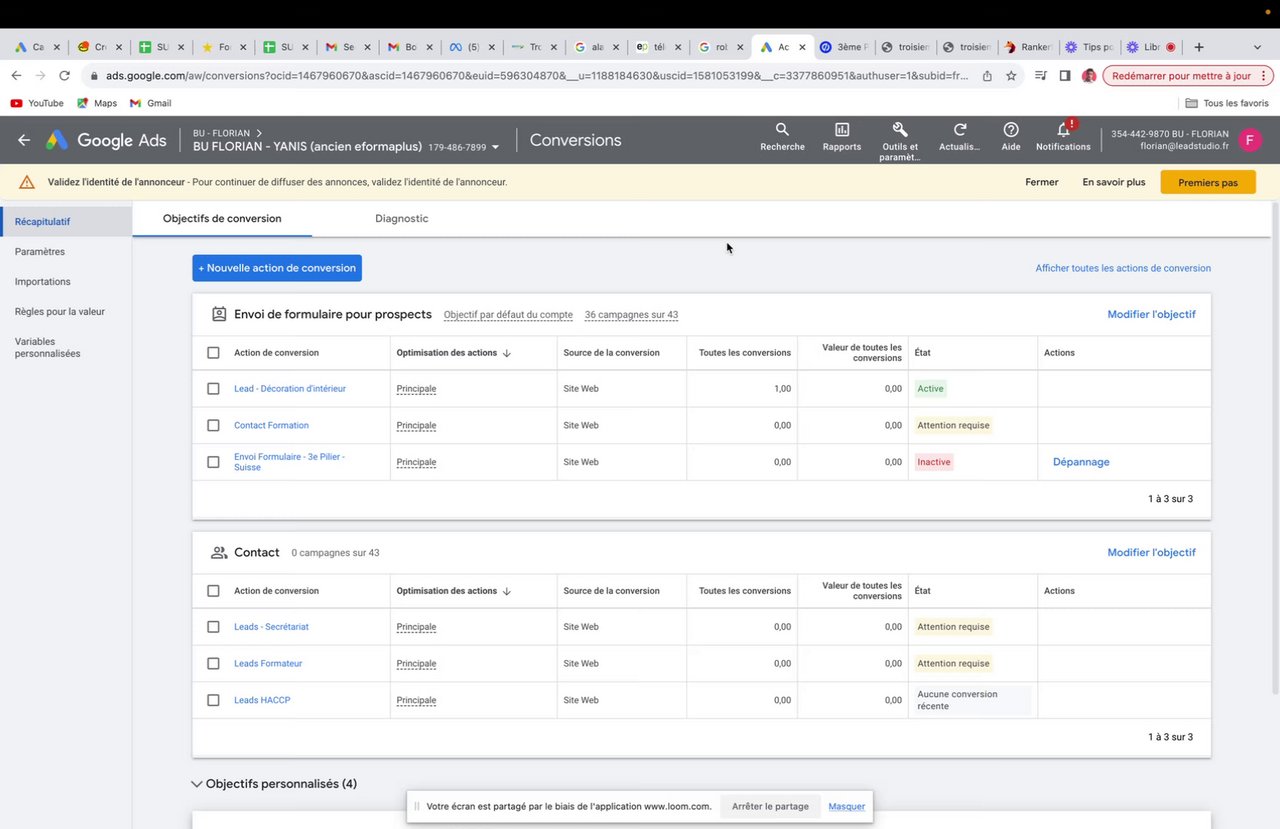Viewport: 1280px width, 829px height.
Task: Open a new browser tab with the plus
Action: coord(1199,47)
